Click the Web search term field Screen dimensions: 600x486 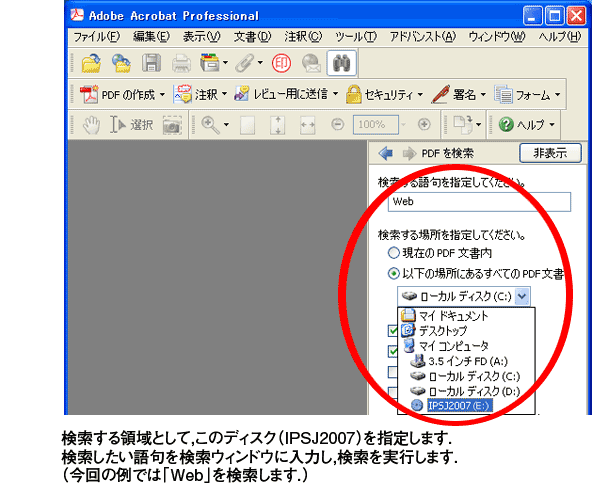tap(479, 202)
